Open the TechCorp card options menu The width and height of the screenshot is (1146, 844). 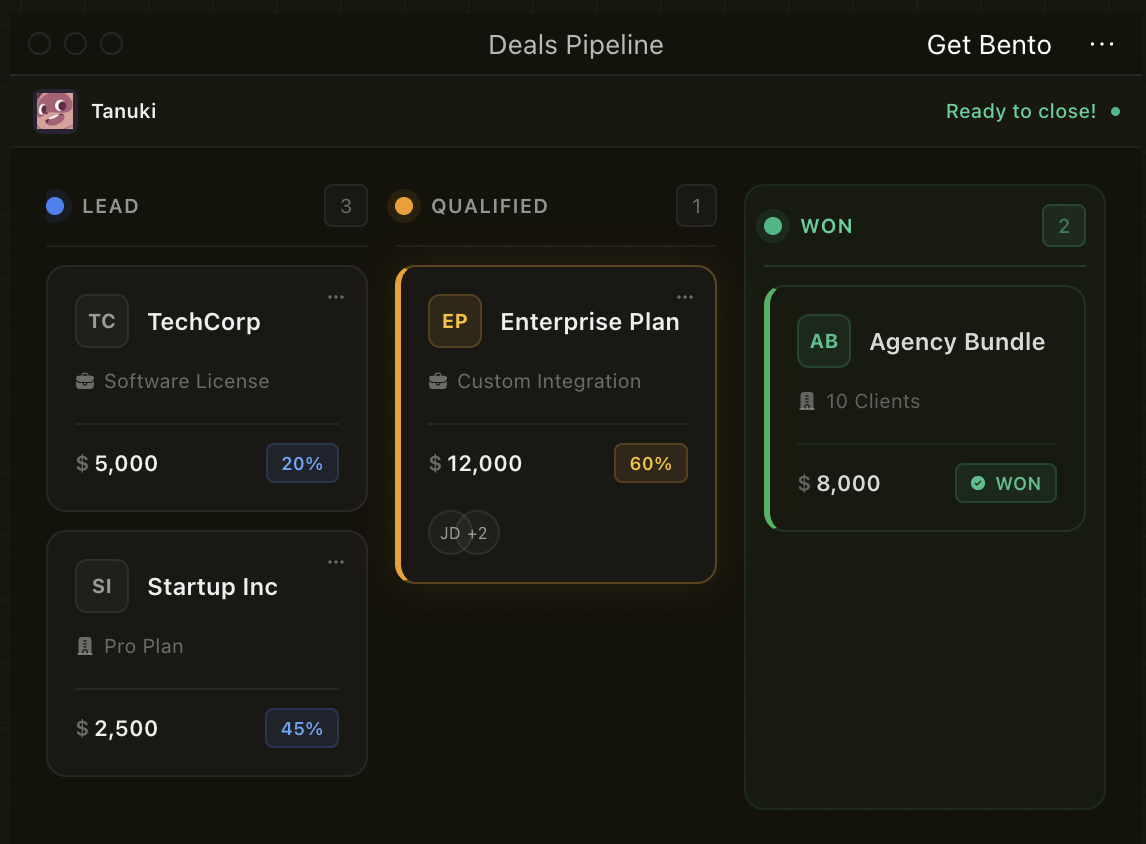click(336, 297)
